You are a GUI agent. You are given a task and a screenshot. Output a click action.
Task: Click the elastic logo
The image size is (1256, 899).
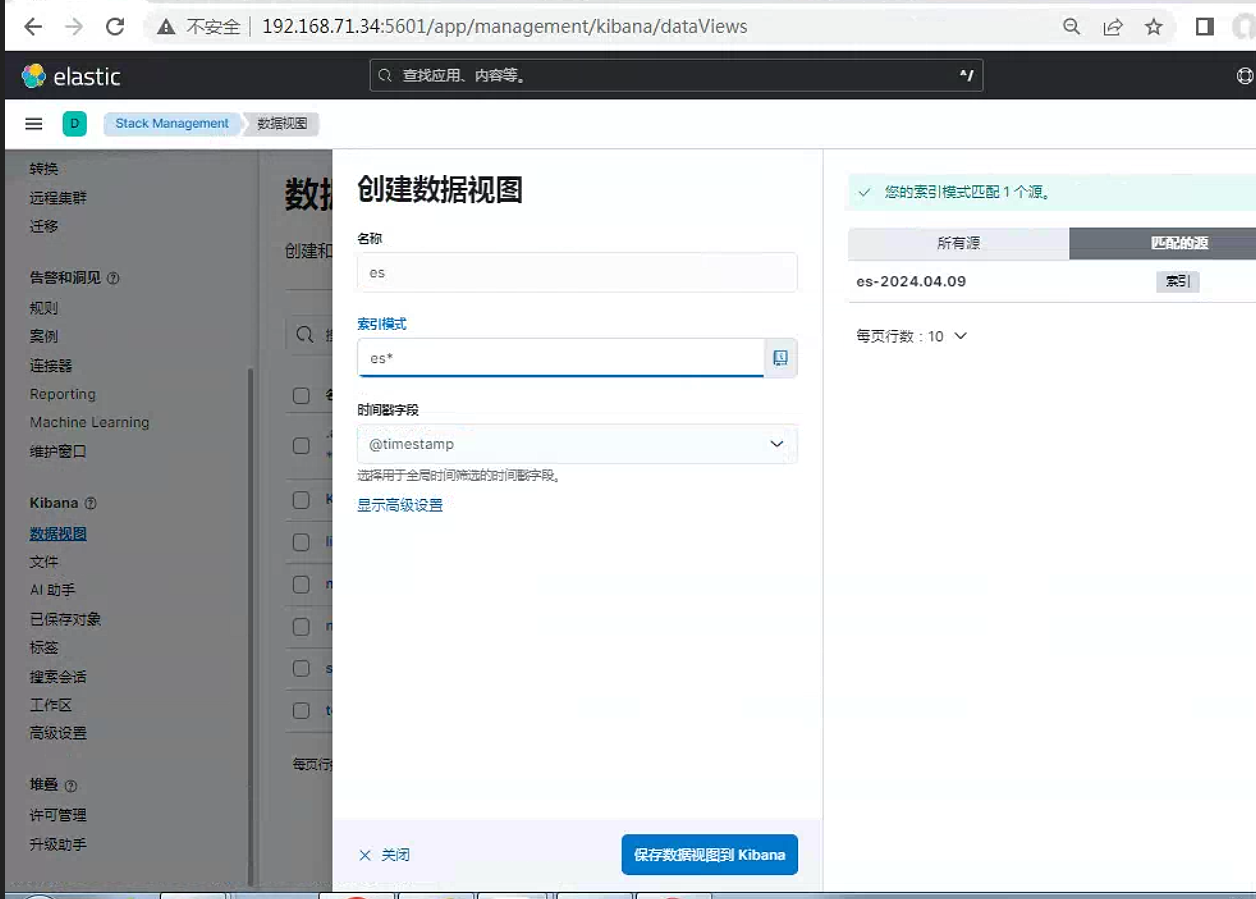pyautogui.click(x=71, y=76)
